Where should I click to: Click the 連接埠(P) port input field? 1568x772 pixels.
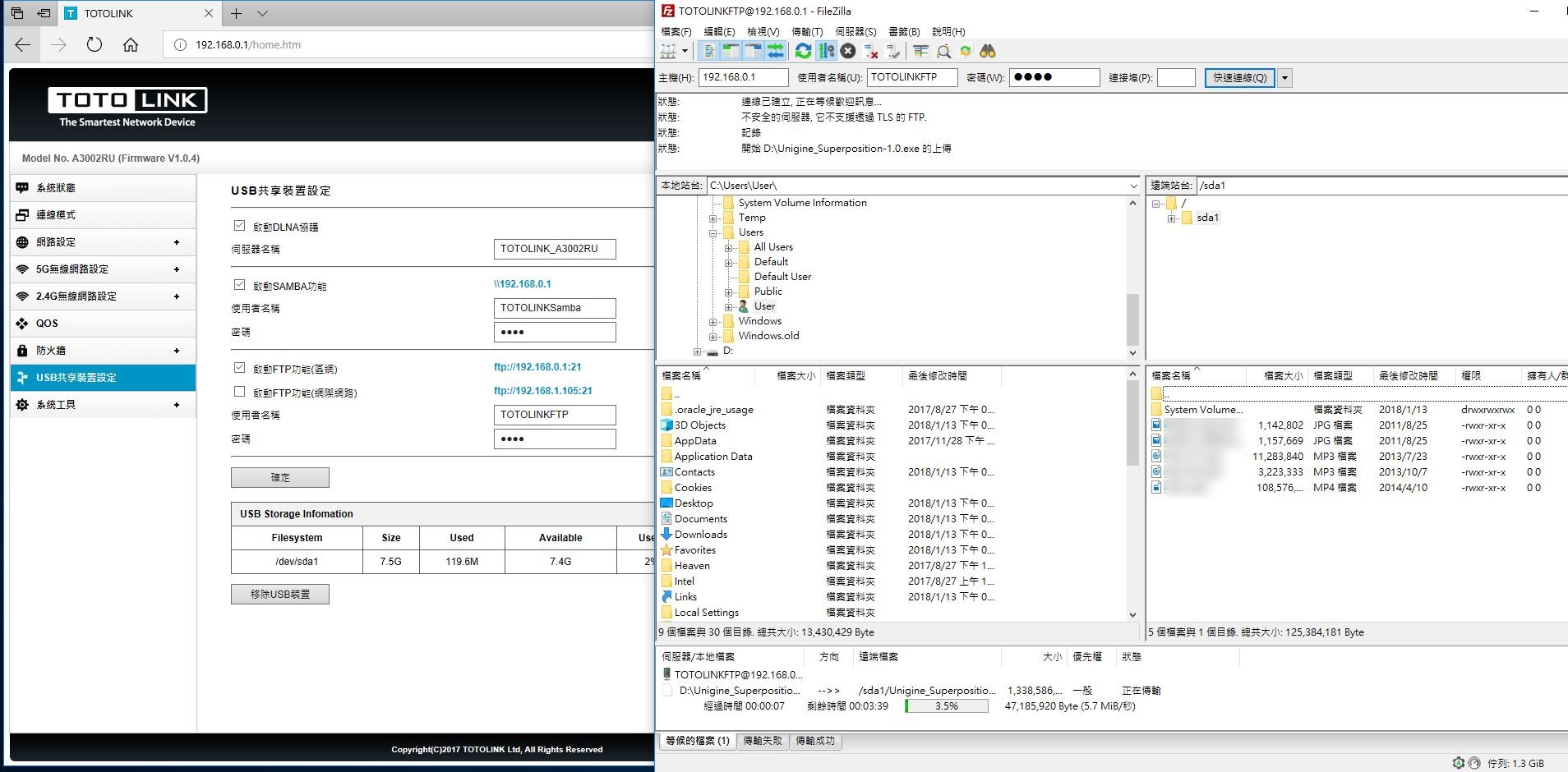pyautogui.click(x=1176, y=77)
